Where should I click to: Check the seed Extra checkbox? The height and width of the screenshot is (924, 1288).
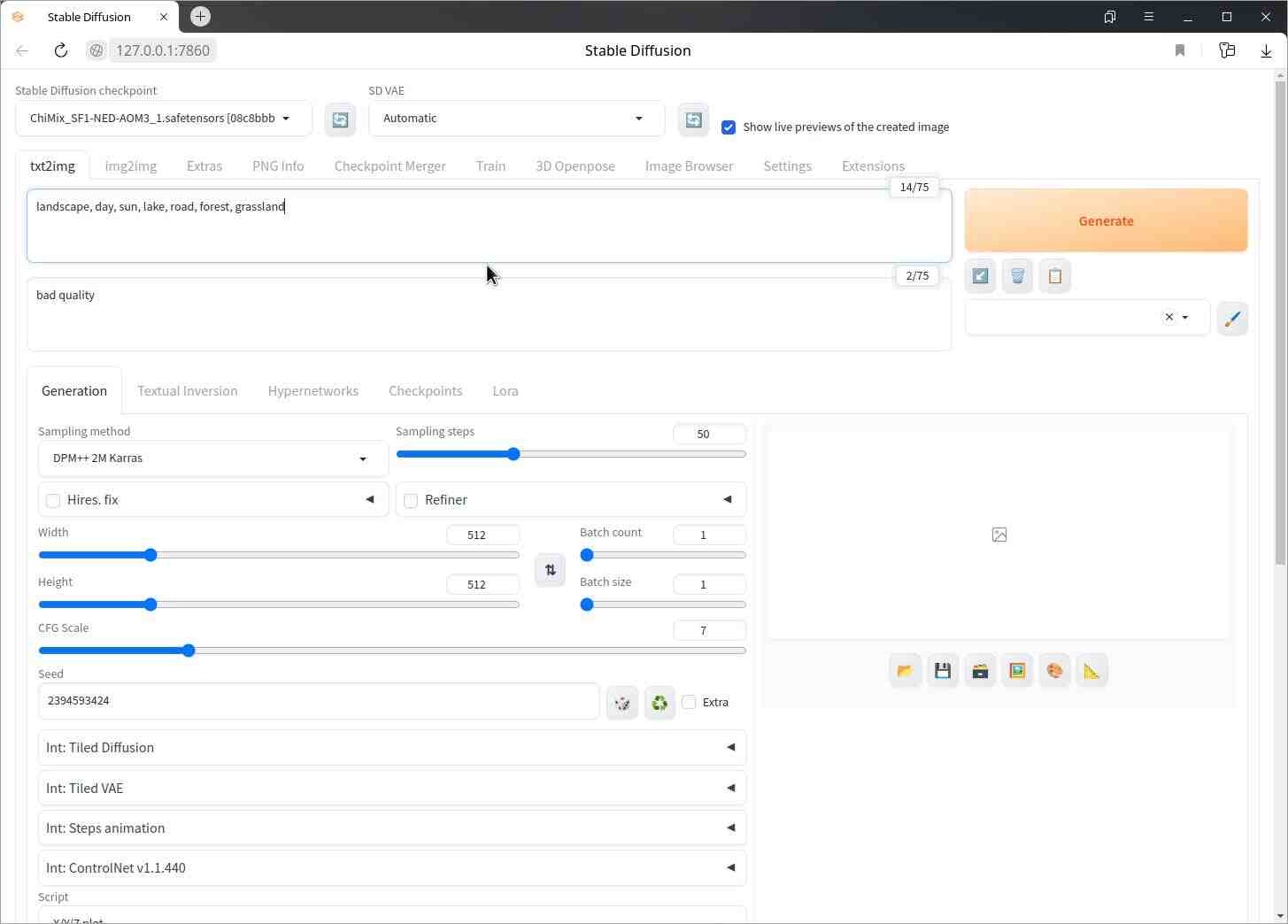[x=689, y=702]
